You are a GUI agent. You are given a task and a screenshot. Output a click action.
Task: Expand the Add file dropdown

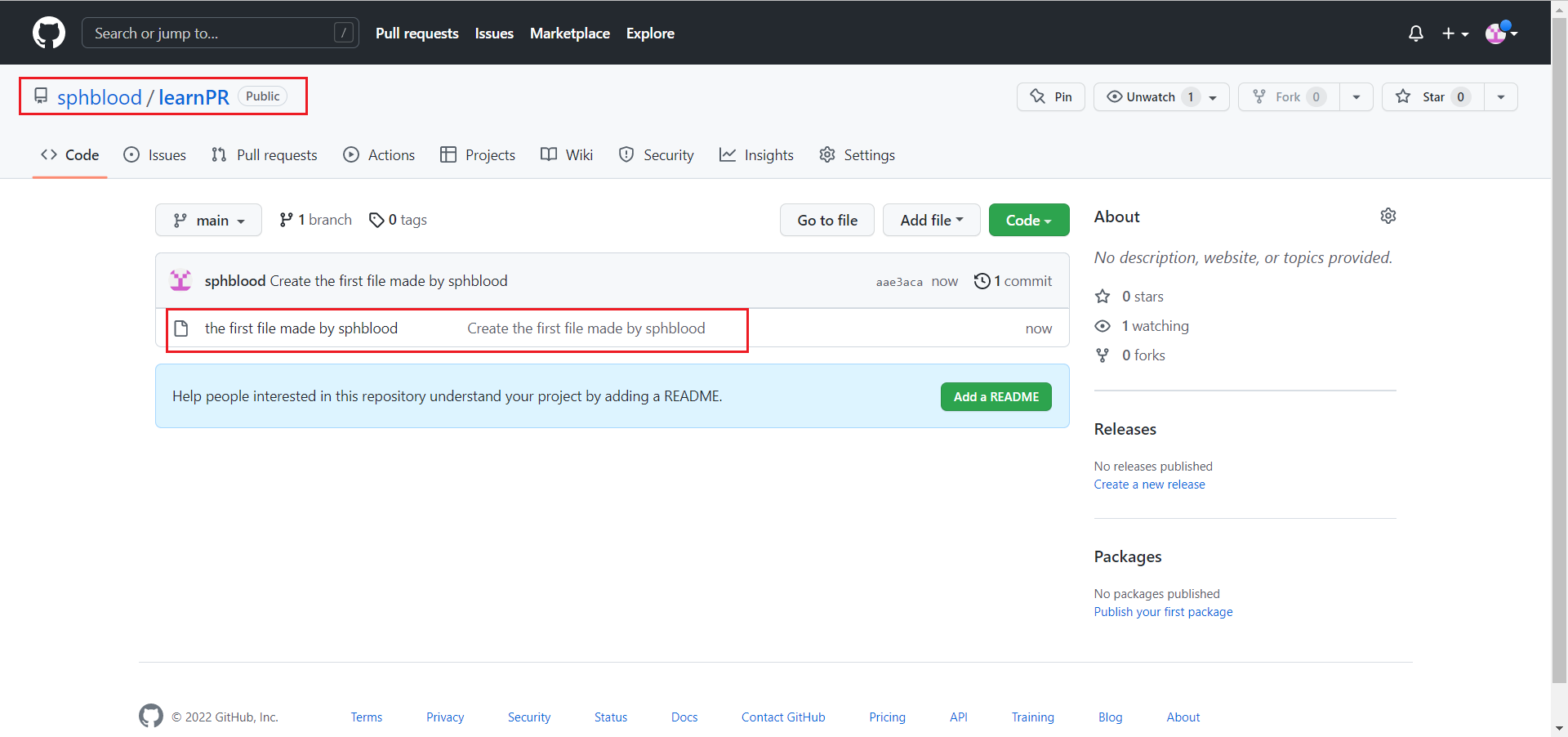[932, 220]
